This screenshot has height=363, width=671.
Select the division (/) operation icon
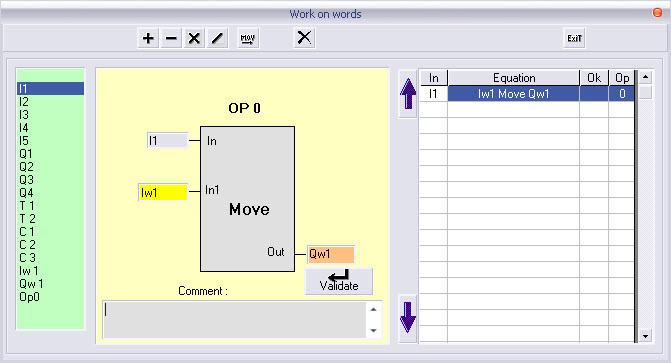click(x=217, y=39)
